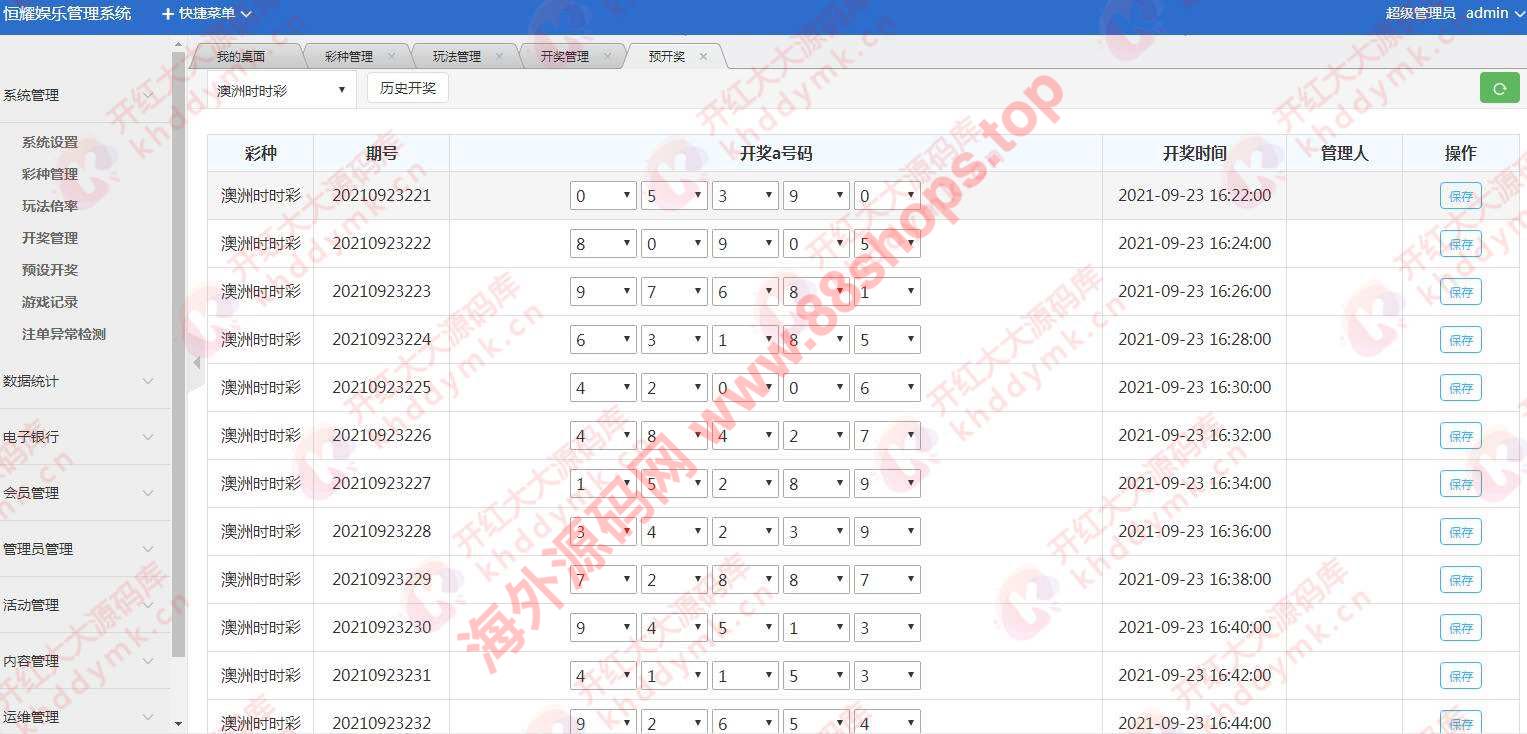Collapse the 系统管理 sidebar section
Image resolution: width=1527 pixels, height=734 pixels.
click(78, 95)
